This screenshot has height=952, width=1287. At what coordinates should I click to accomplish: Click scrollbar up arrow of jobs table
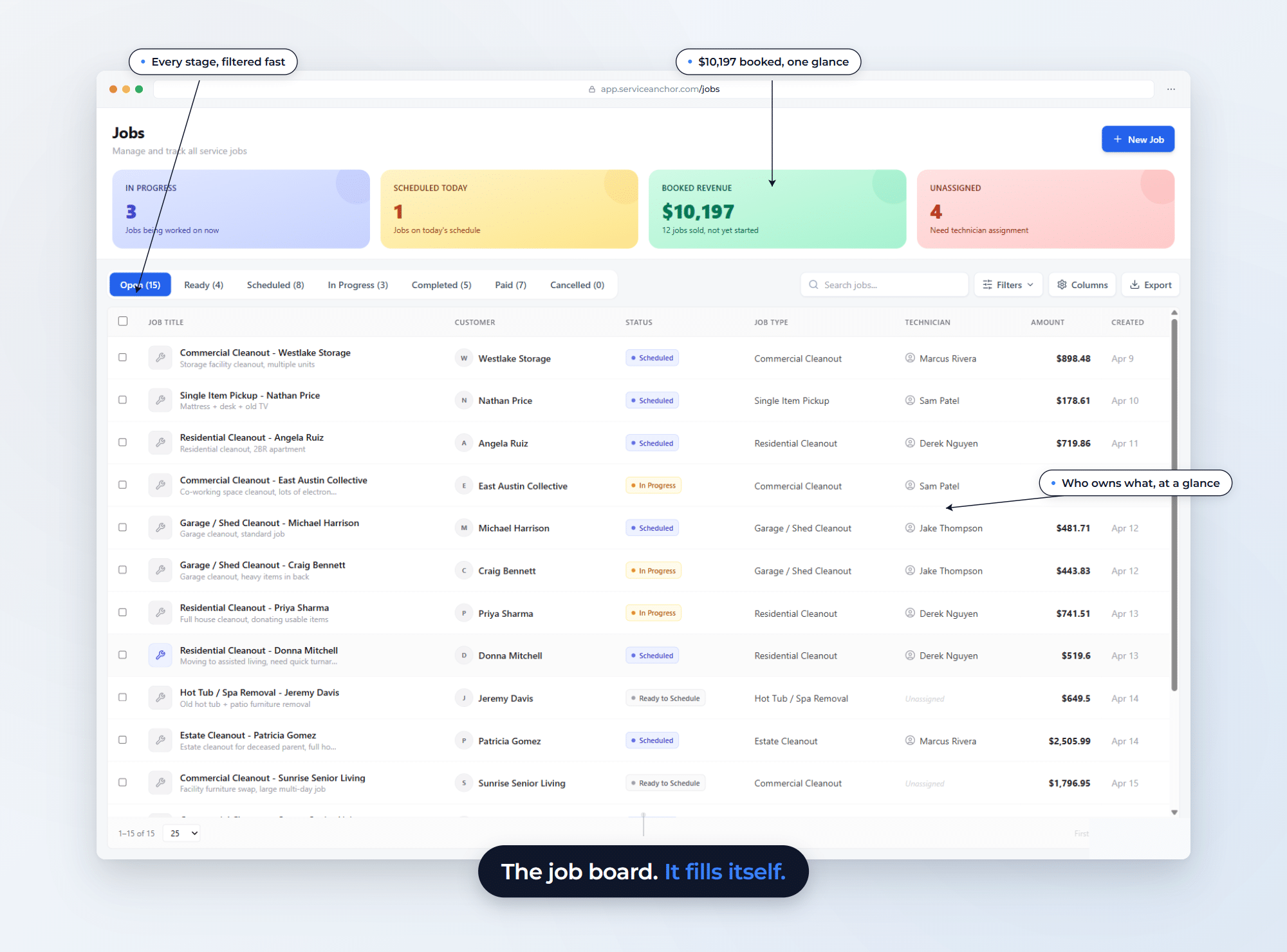(x=1174, y=313)
